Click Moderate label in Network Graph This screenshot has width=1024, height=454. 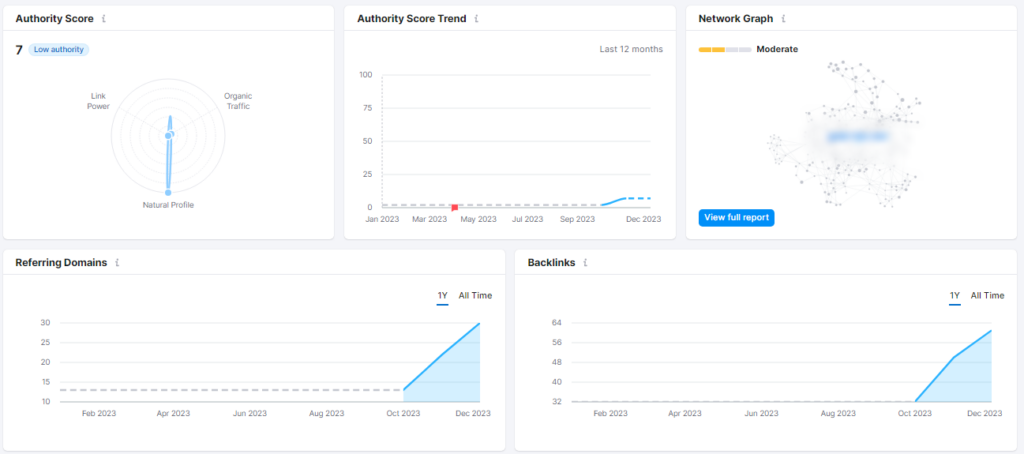pos(777,50)
